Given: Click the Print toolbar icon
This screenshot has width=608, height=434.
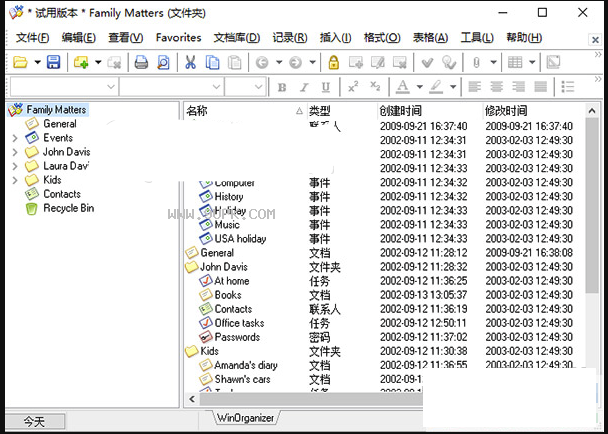Looking at the screenshot, I should tap(141, 62).
